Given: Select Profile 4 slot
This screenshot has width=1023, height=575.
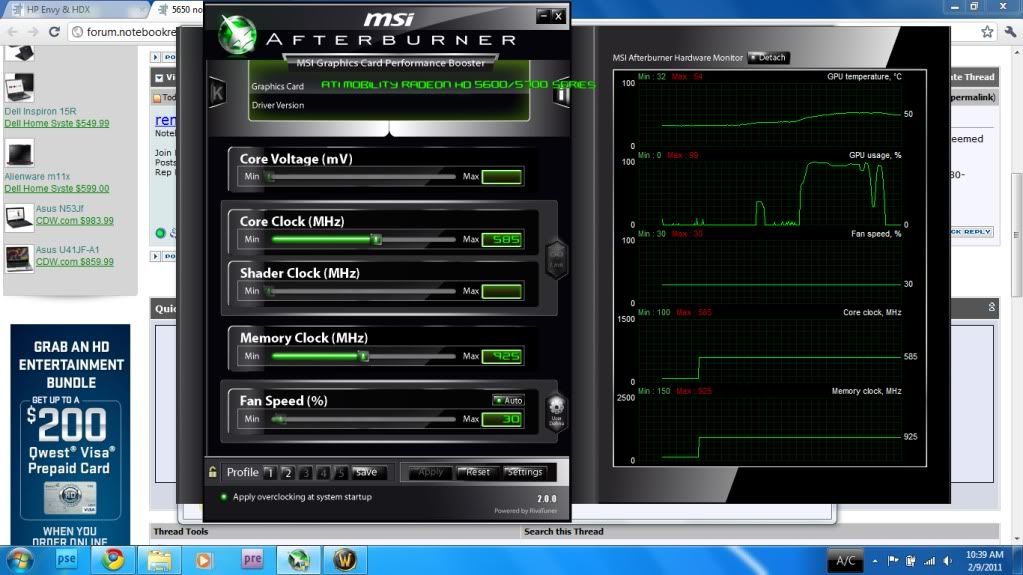Looking at the screenshot, I should [323, 473].
